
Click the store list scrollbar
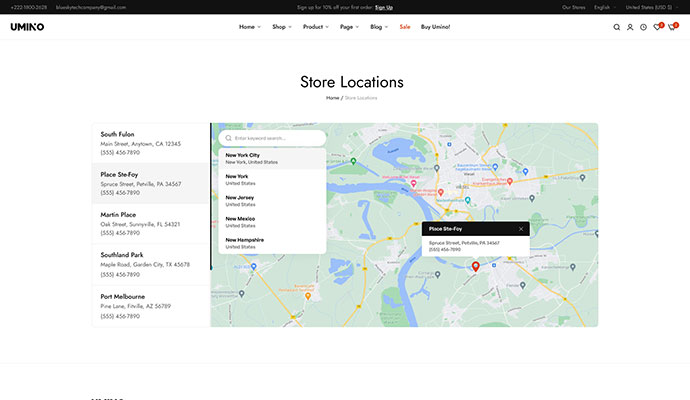click(211, 196)
